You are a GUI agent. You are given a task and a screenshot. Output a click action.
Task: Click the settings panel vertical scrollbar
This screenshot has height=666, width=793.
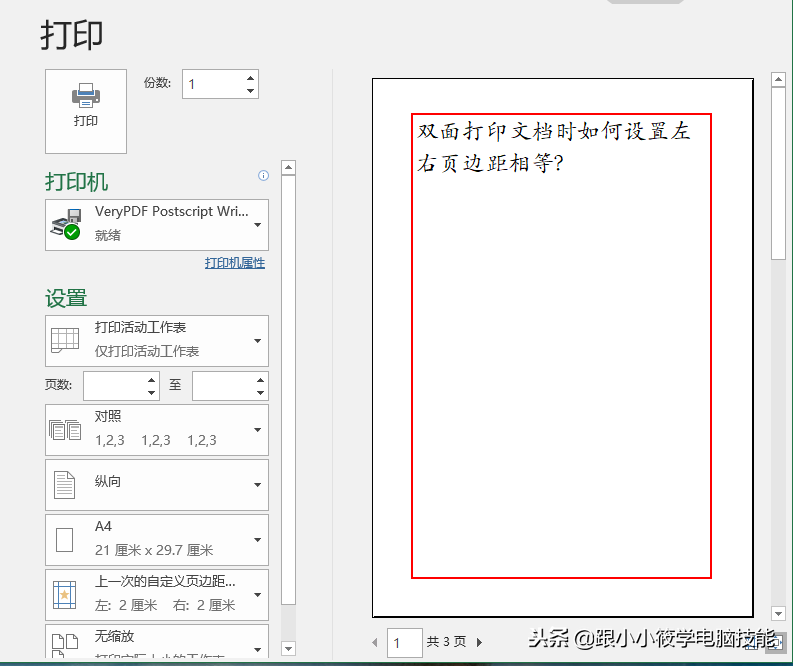(288, 400)
